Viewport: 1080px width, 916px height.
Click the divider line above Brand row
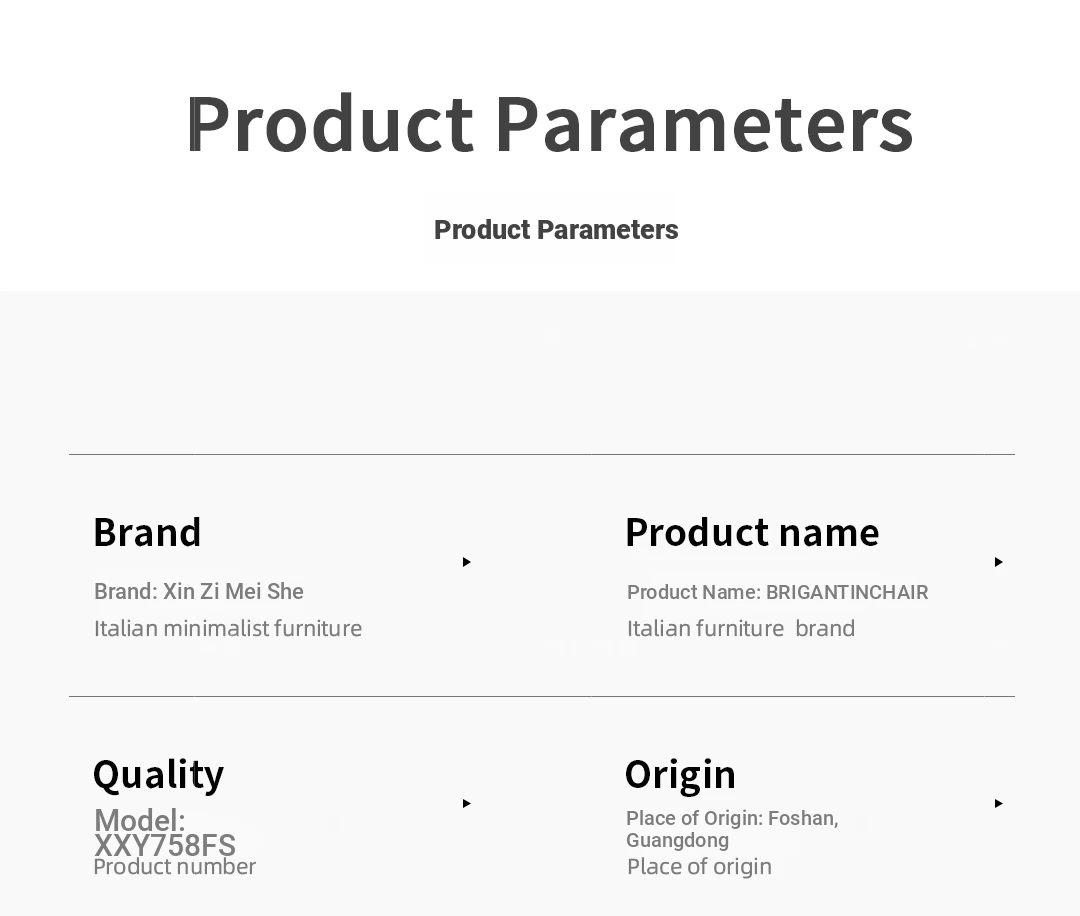[x=541, y=455]
